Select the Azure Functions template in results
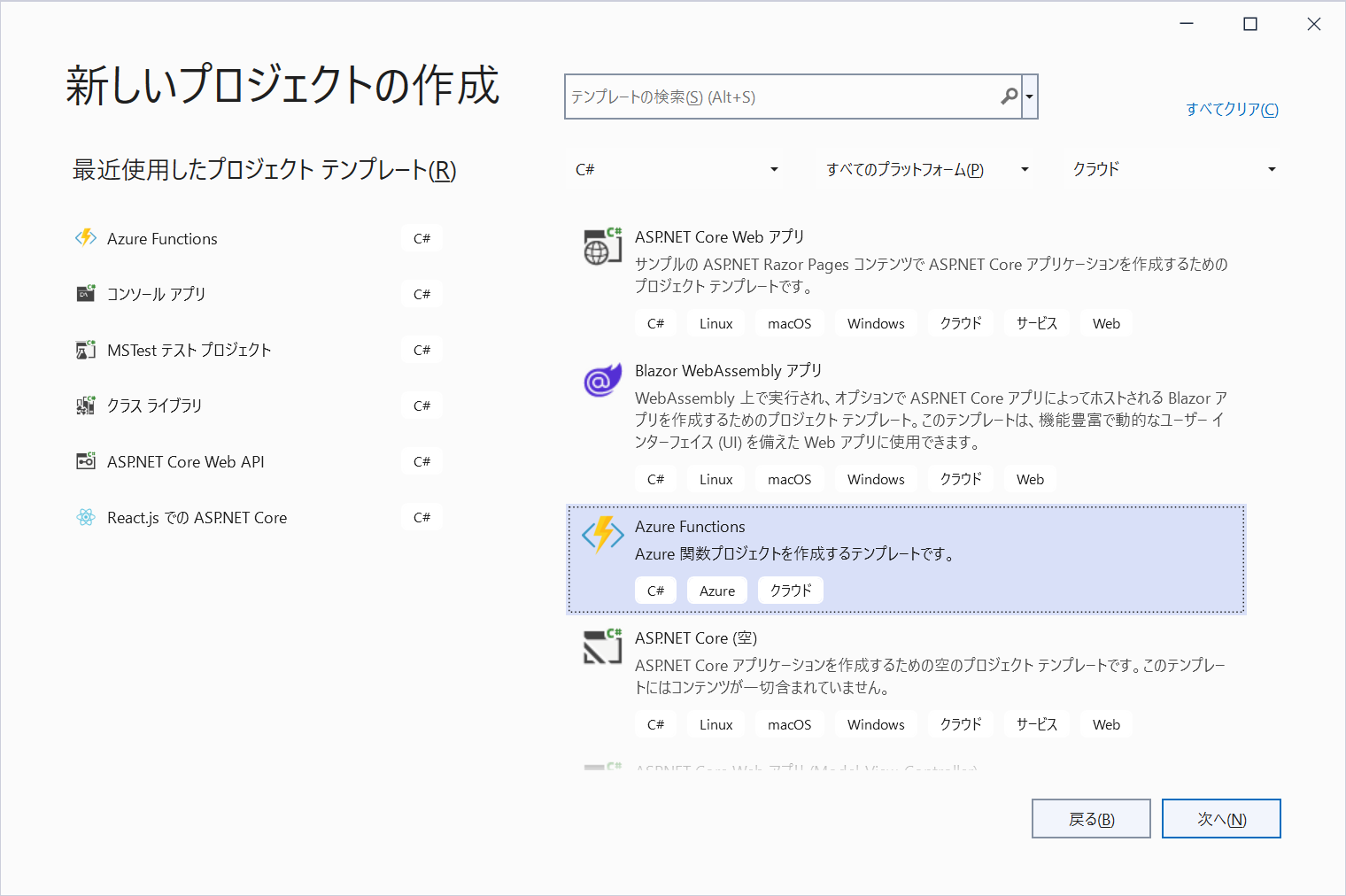The width and height of the screenshot is (1346, 896). (905, 559)
